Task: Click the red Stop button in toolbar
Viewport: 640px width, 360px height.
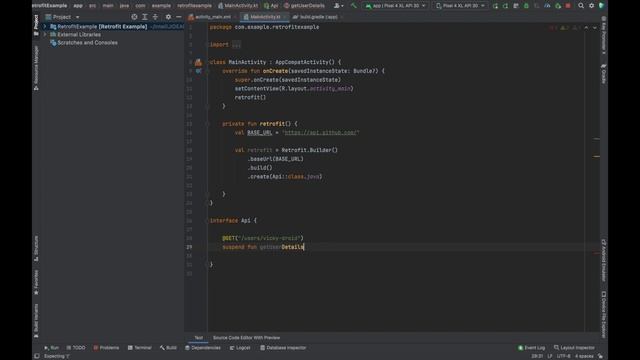Action: [568, 6]
